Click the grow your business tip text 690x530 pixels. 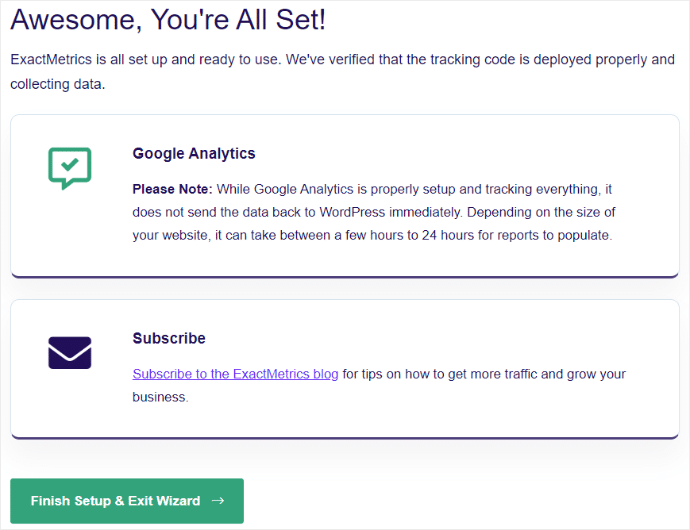[378, 385]
